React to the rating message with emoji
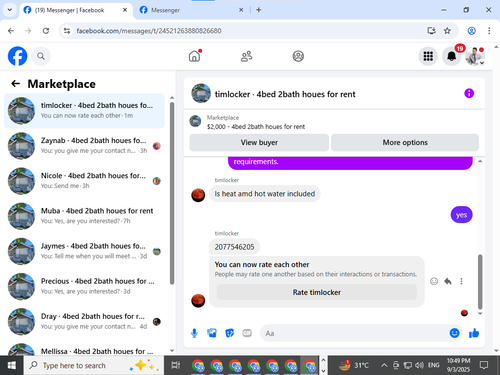 434,281
